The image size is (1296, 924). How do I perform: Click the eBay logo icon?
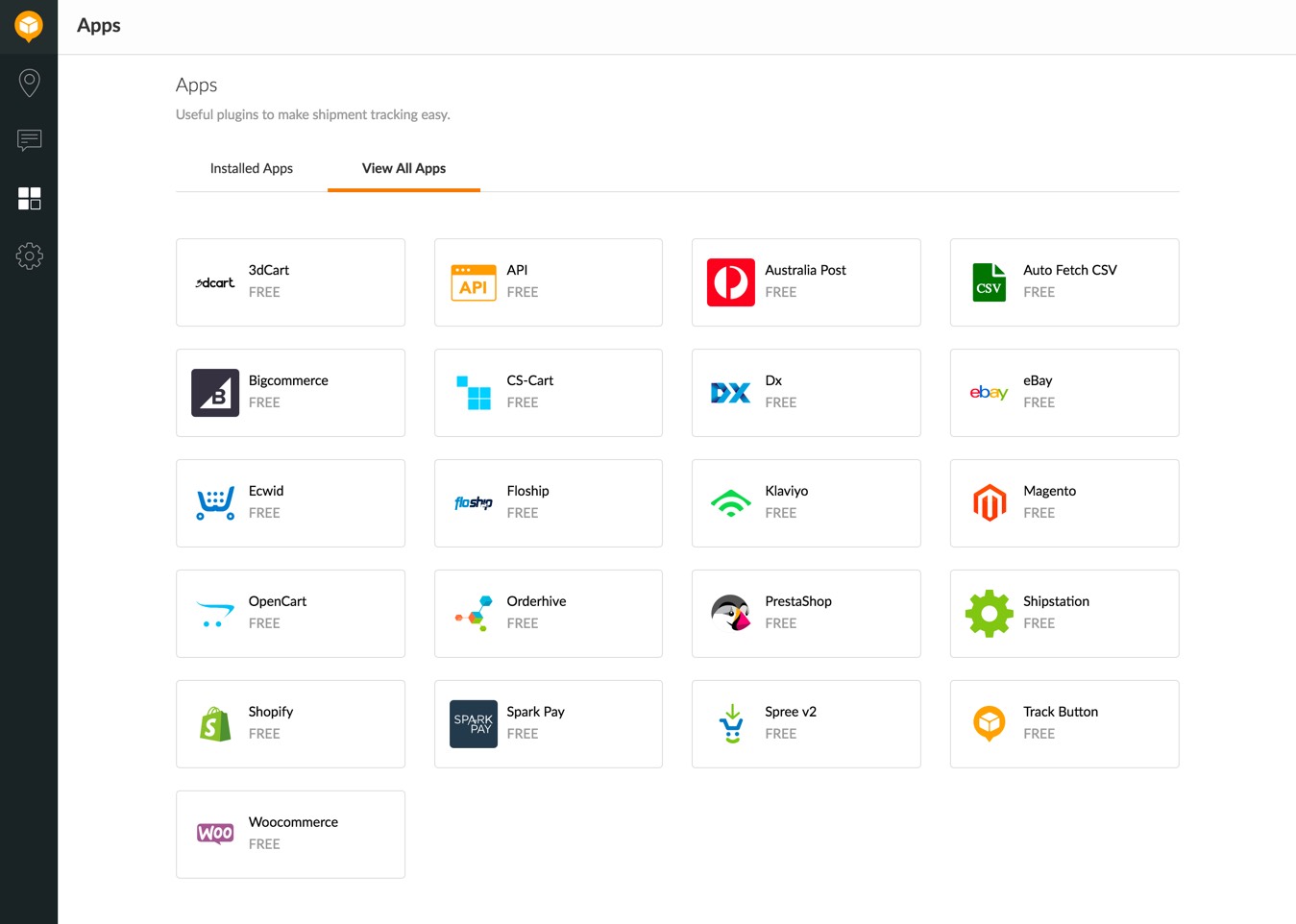click(989, 393)
